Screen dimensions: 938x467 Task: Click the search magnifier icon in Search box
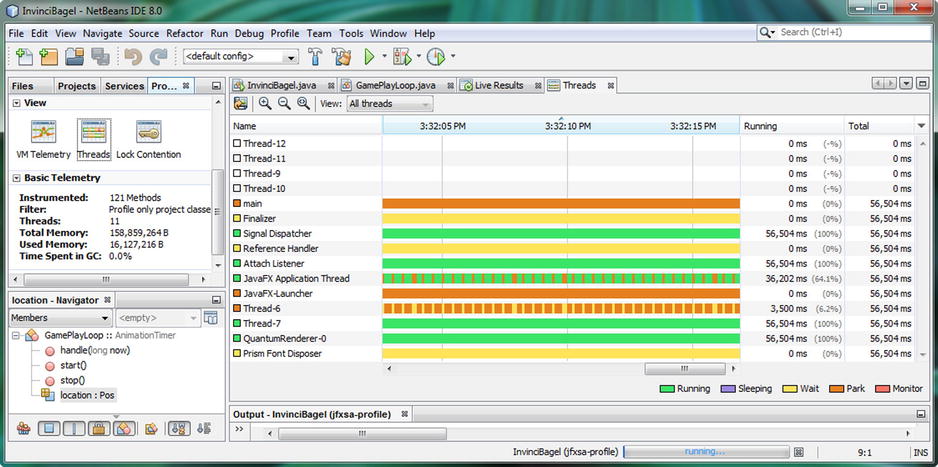click(766, 32)
